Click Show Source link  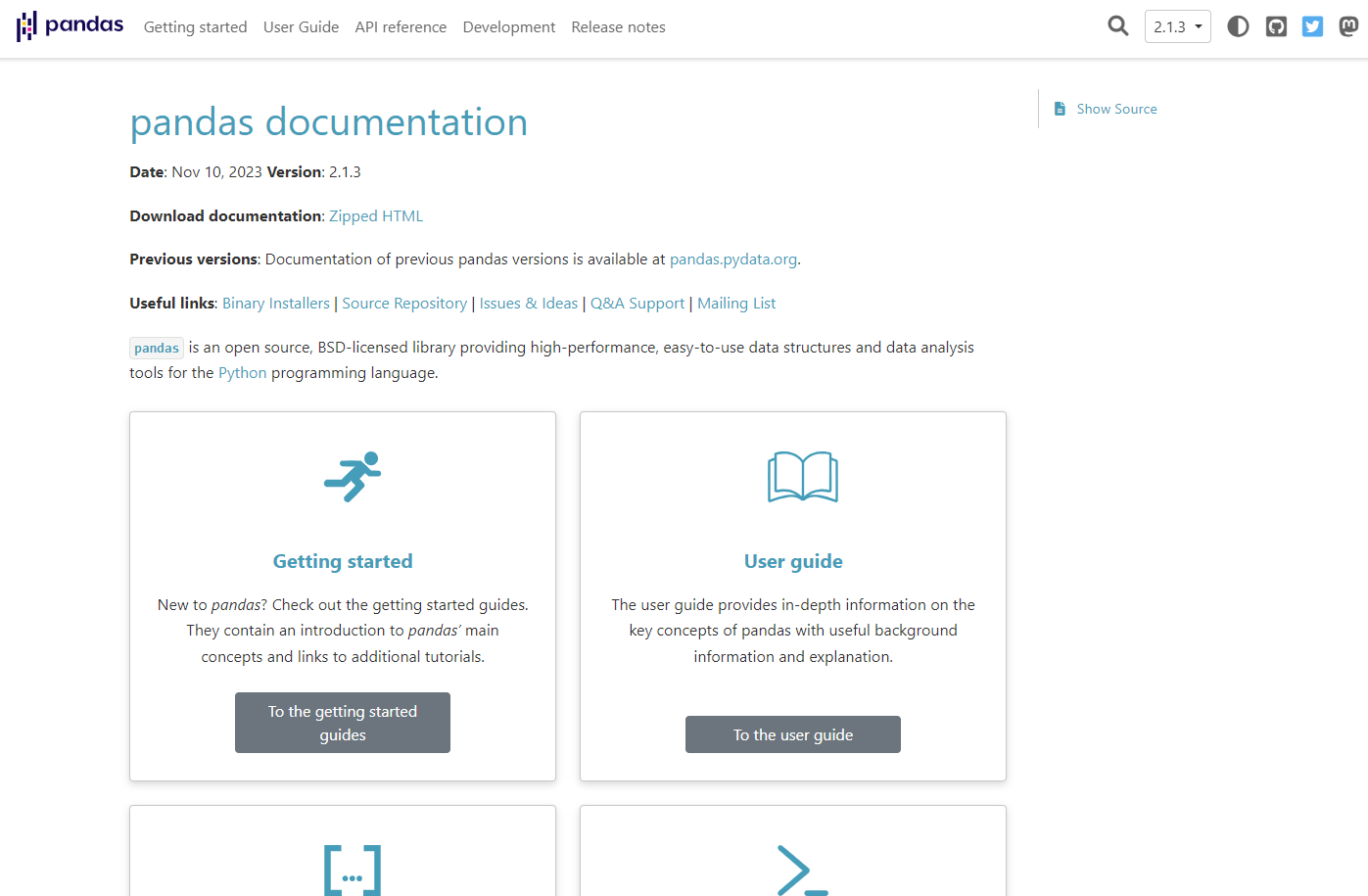[1116, 109]
